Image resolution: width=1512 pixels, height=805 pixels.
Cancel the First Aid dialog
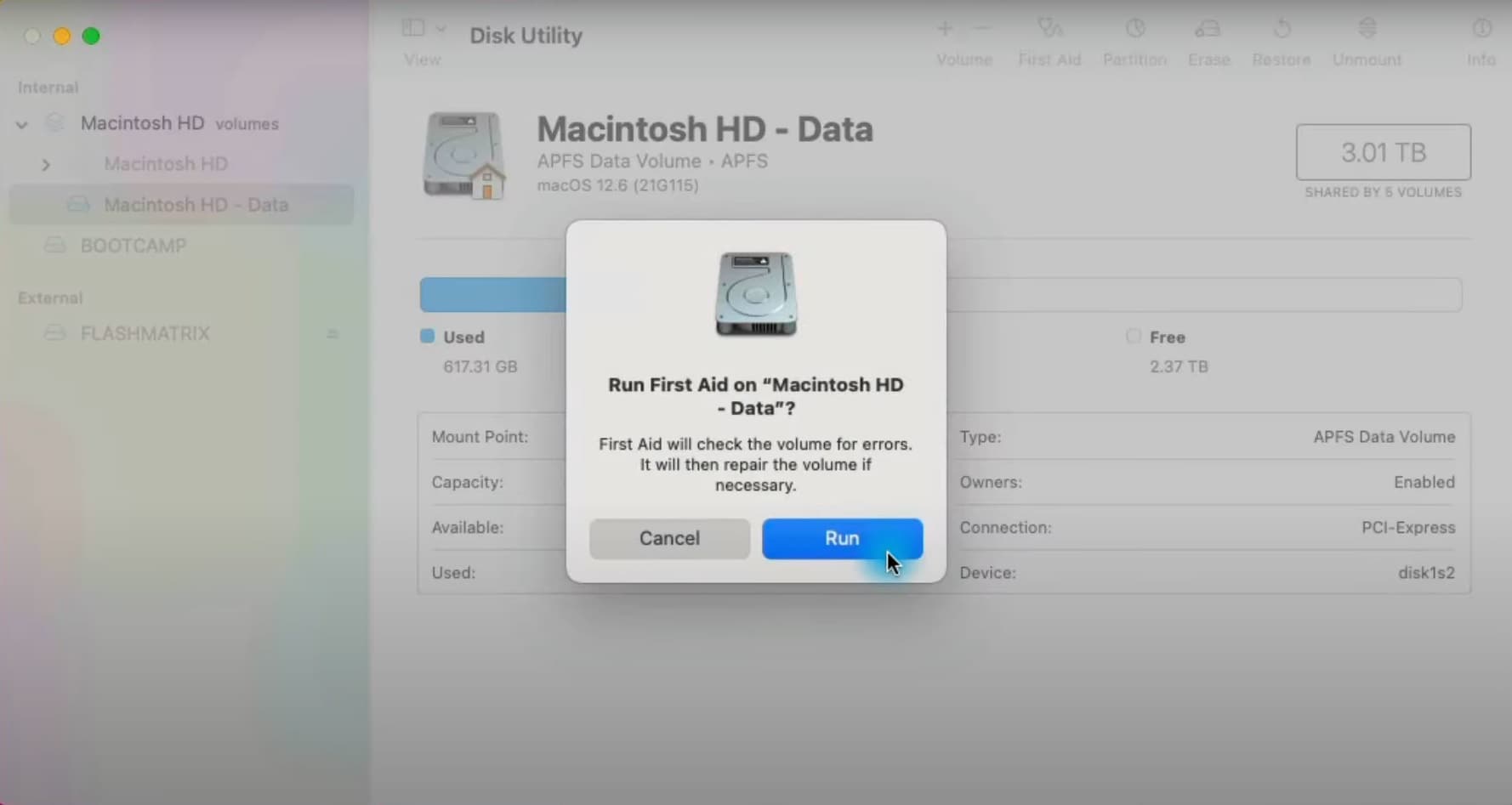669,539
